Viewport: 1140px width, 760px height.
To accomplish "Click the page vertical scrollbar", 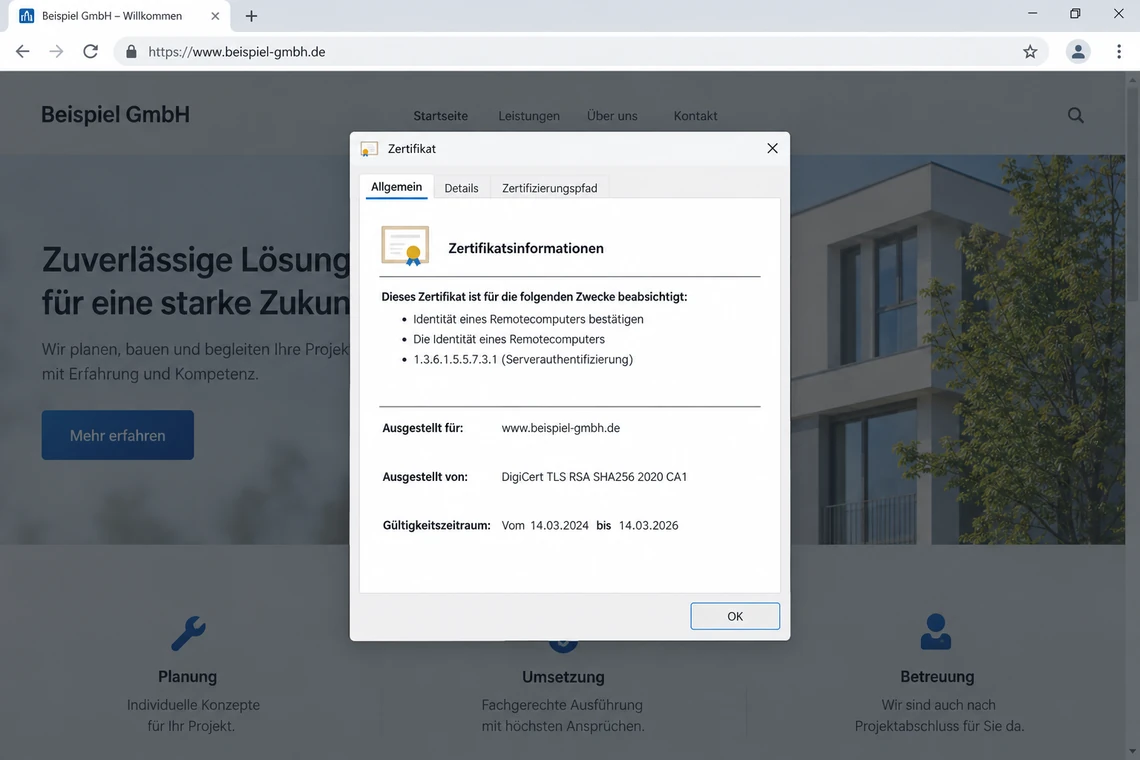I will 1132,196.
